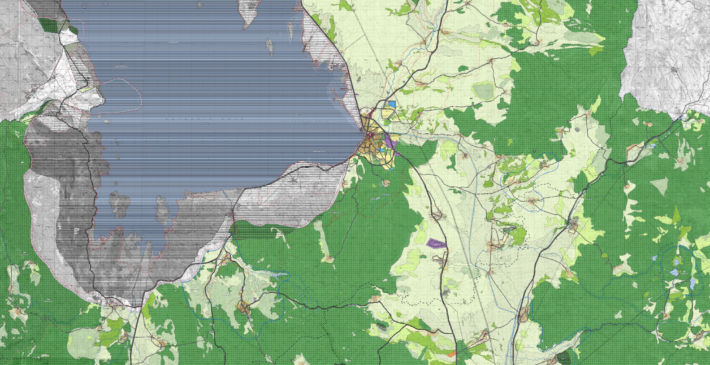Click the red dashed outline in the western lake
The image size is (710, 365).
(x=118, y=96)
